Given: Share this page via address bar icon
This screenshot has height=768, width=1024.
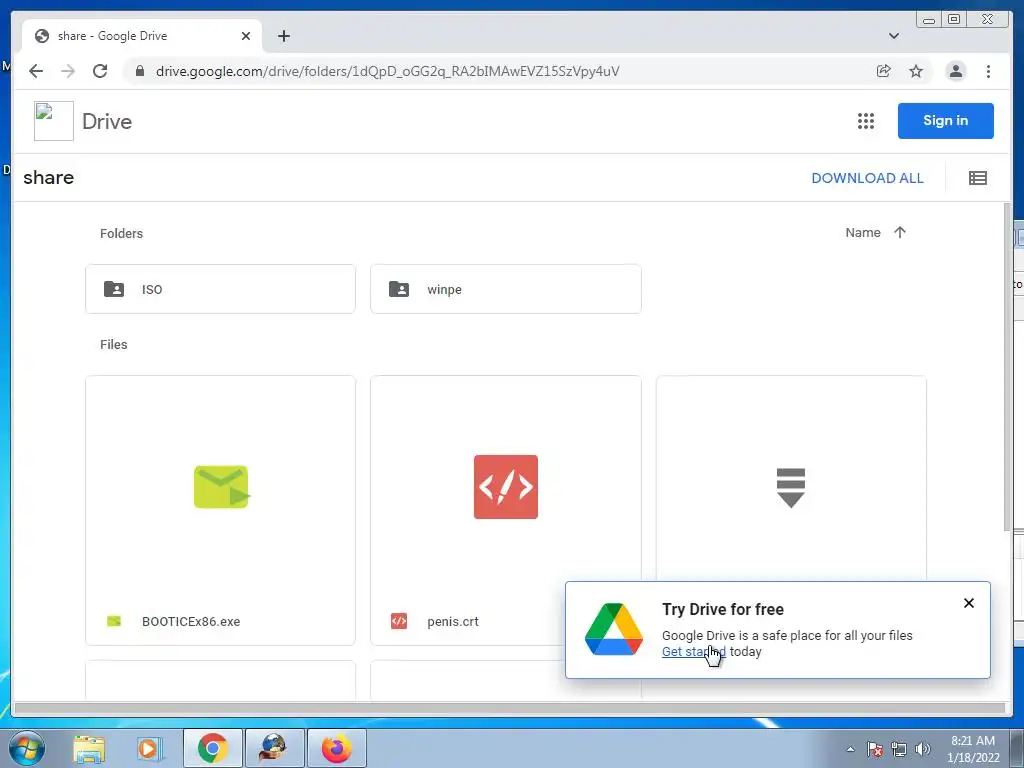Looking at the screenshot, I should 883,71.
